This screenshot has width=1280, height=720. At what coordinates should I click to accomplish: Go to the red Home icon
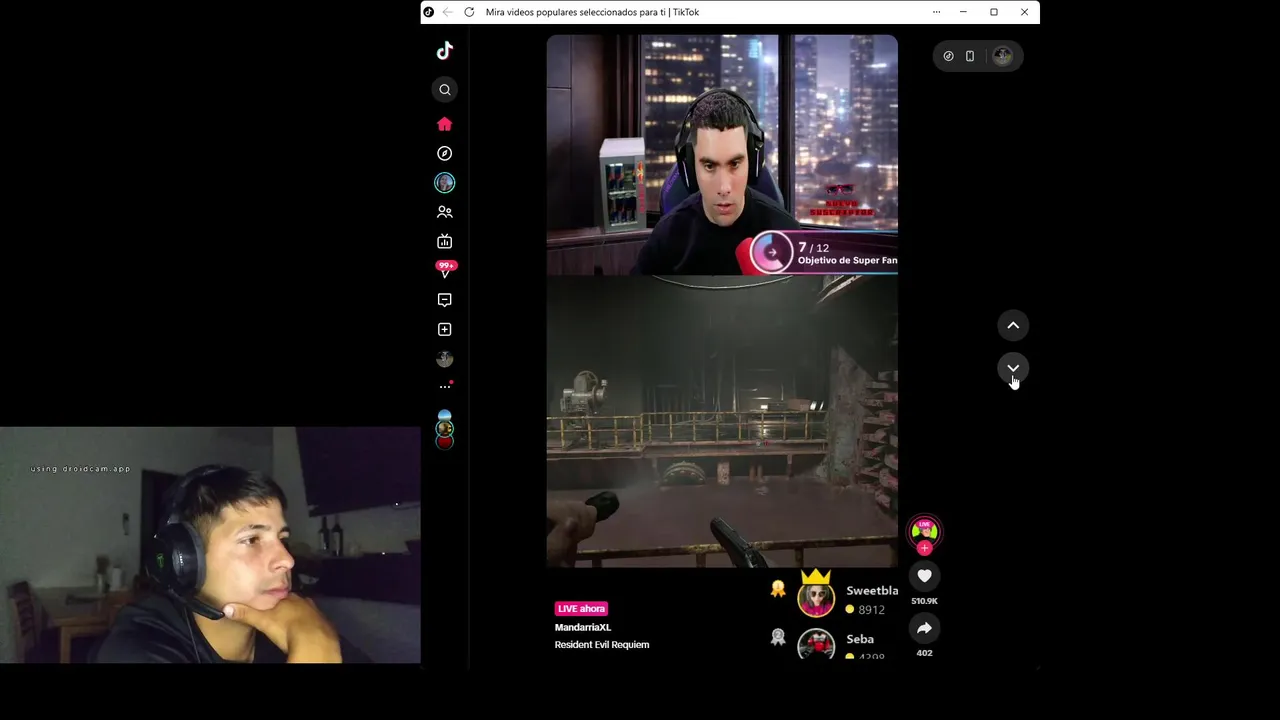(445, 124)
